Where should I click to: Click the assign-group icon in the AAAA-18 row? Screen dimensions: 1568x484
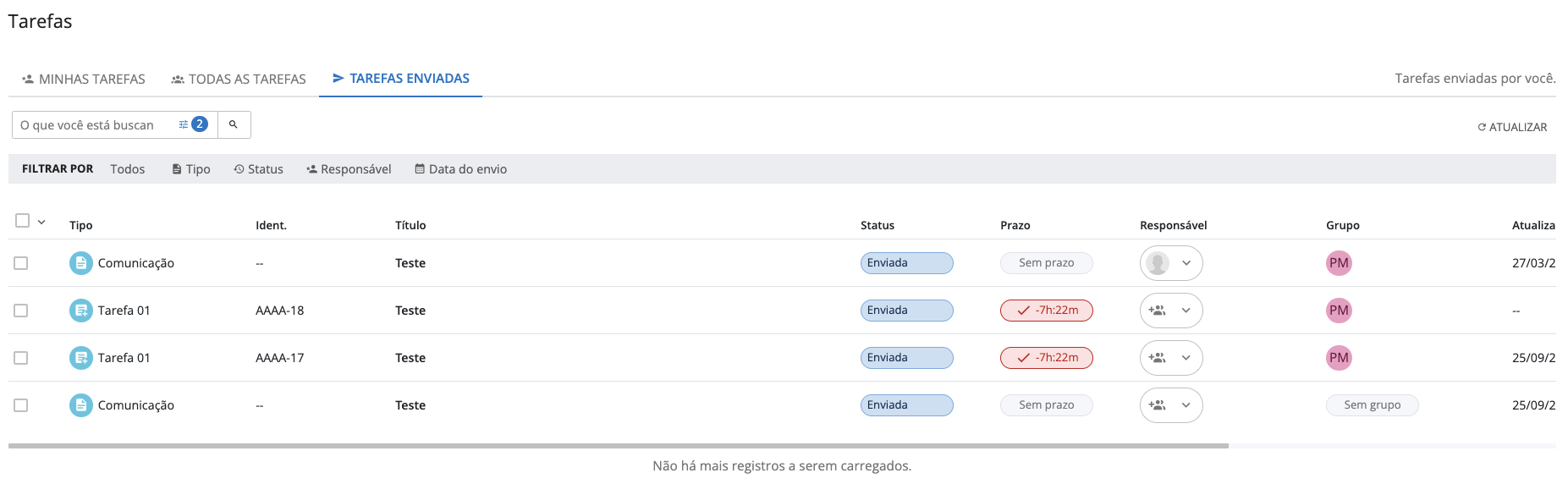(x=1157, y=311)
